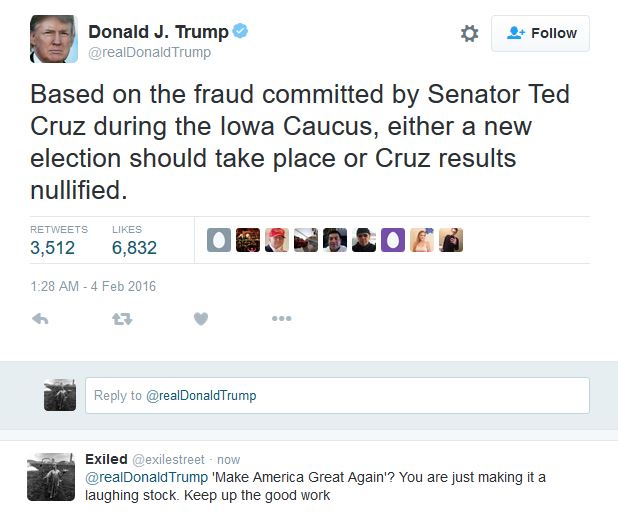This screenshot has height=517, width=618.
Task: Click the reply arrow icon
Action: point(40,319)
